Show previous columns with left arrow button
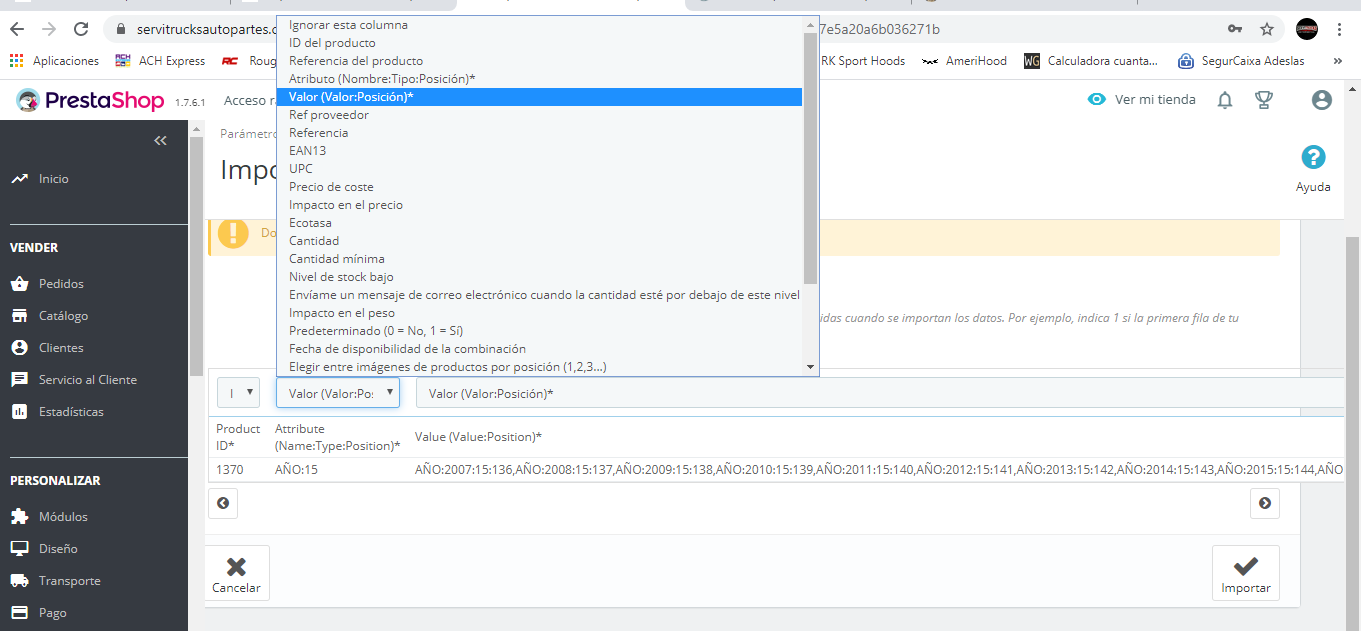 tap(223, 503)
